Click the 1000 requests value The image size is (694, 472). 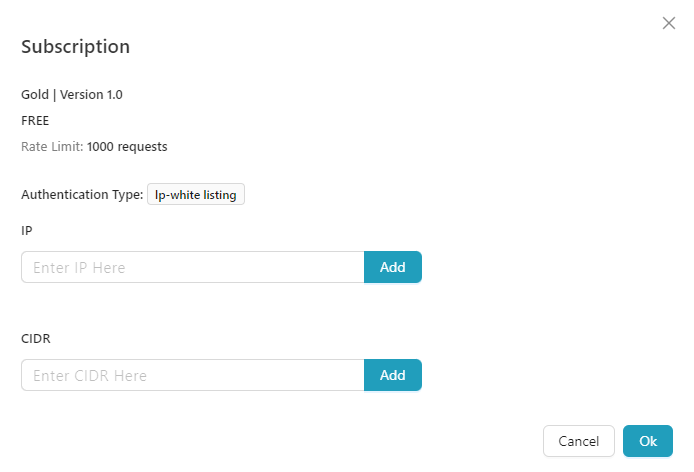click(x=127, y=147)
